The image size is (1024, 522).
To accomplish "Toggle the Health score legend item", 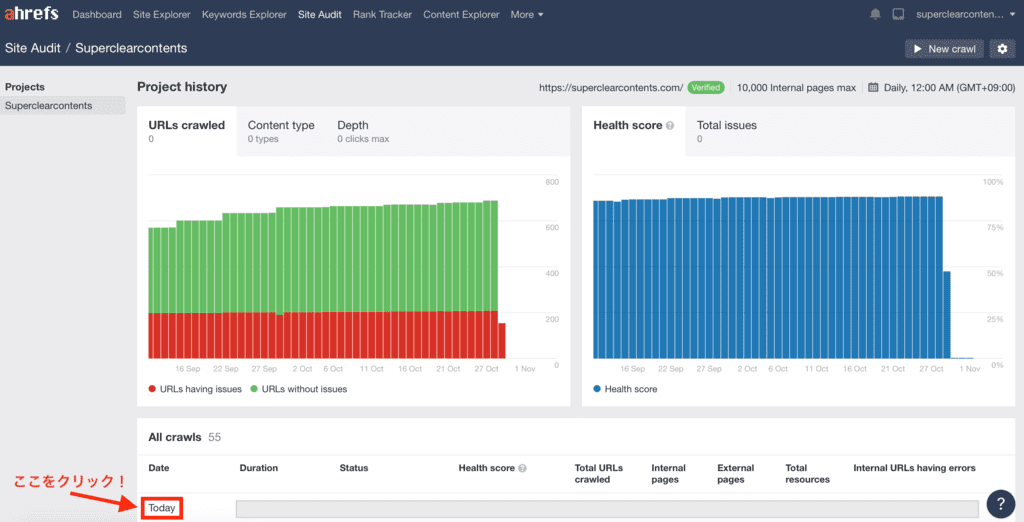I will tap(625, 389).
